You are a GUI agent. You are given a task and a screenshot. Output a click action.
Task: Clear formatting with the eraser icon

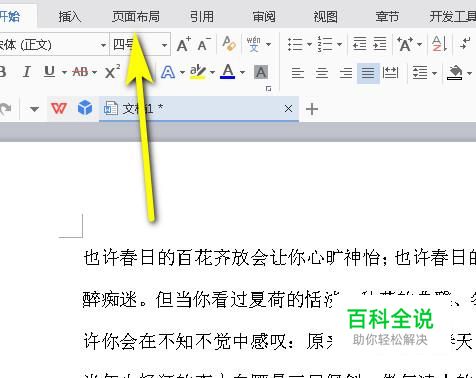click(x=229, y=44)
